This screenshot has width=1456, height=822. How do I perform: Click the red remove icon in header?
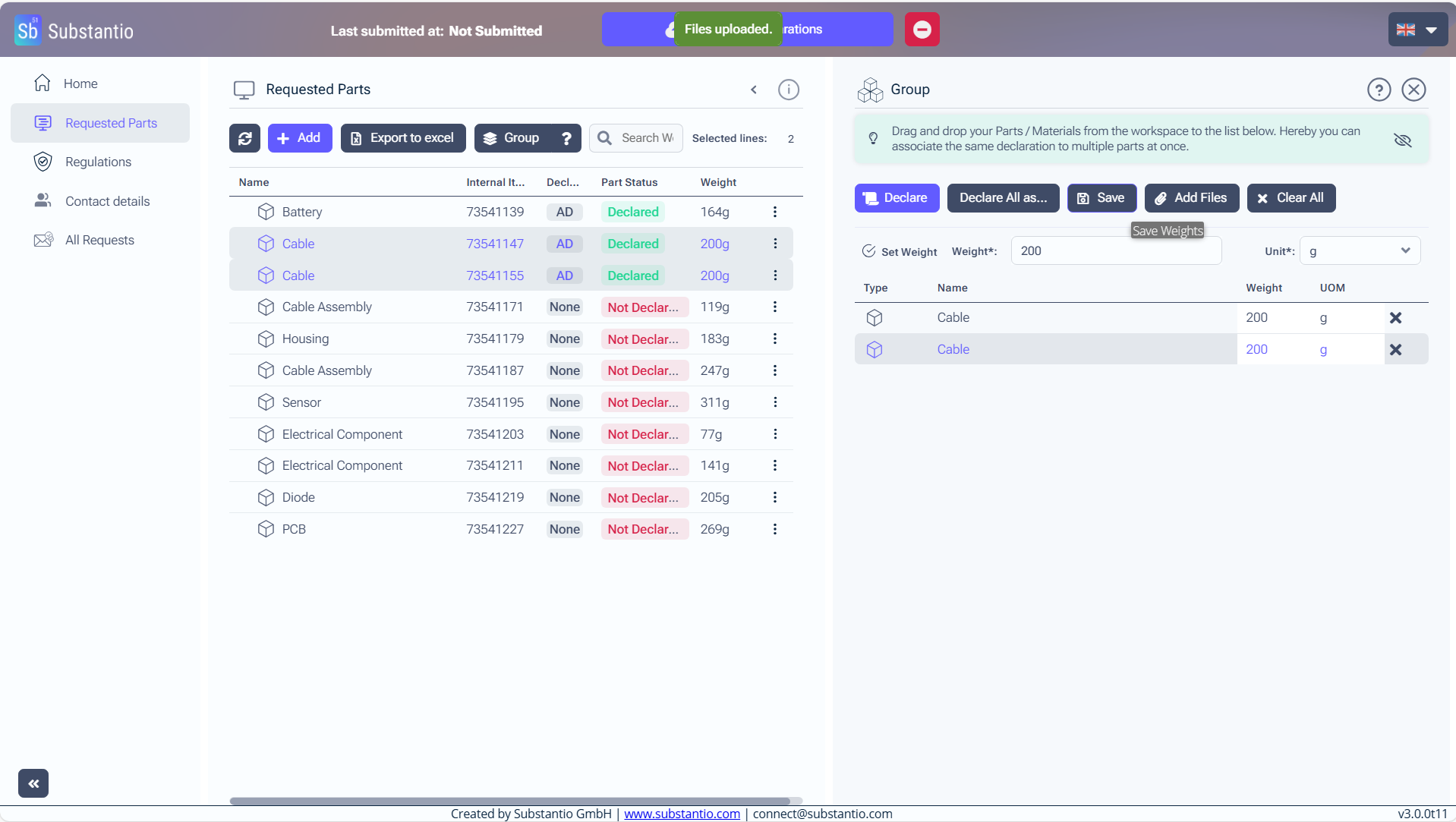(922, 30)
